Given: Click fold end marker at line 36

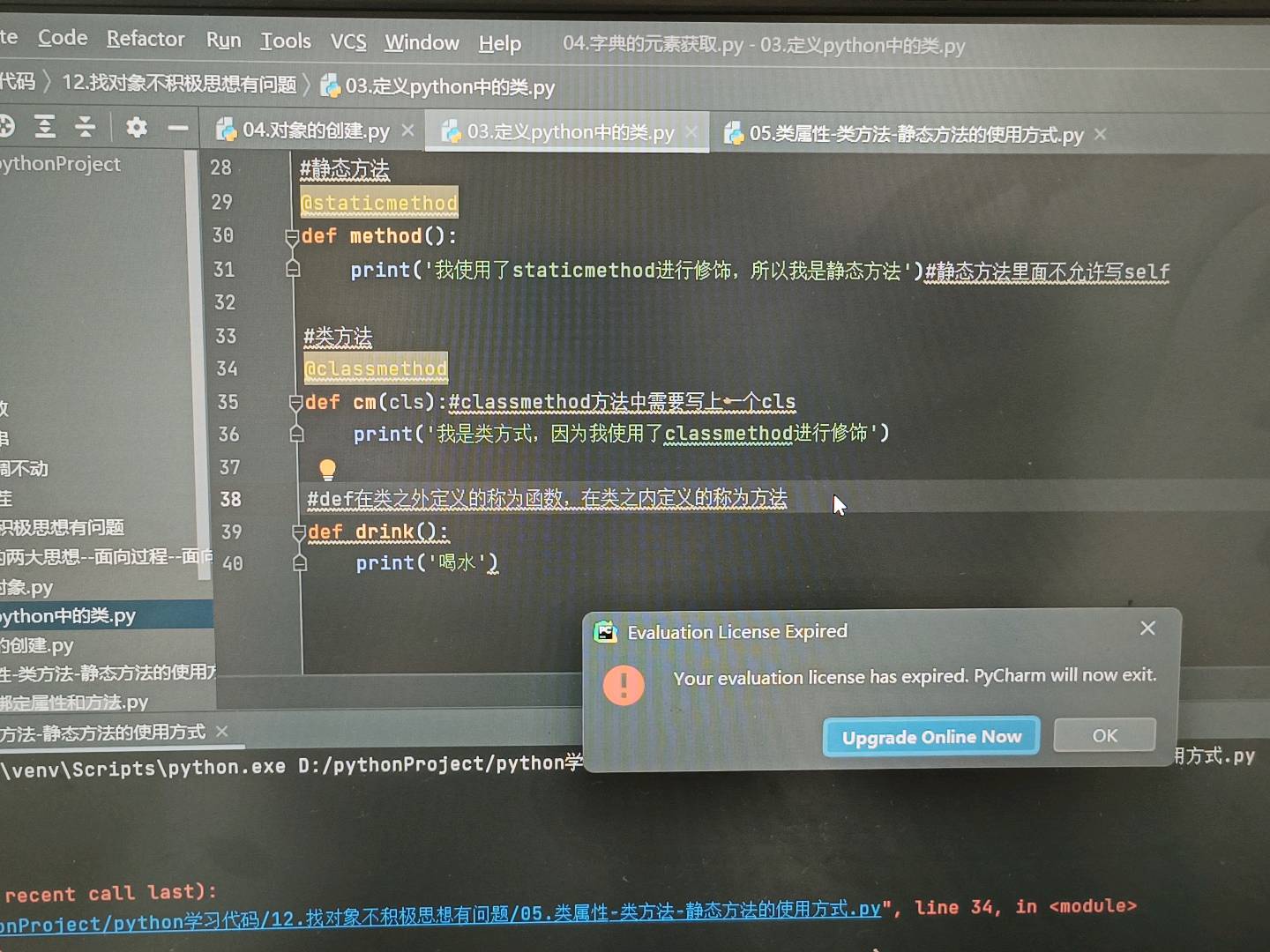Looking at the screenshot, I should click(x=296, y=433).
